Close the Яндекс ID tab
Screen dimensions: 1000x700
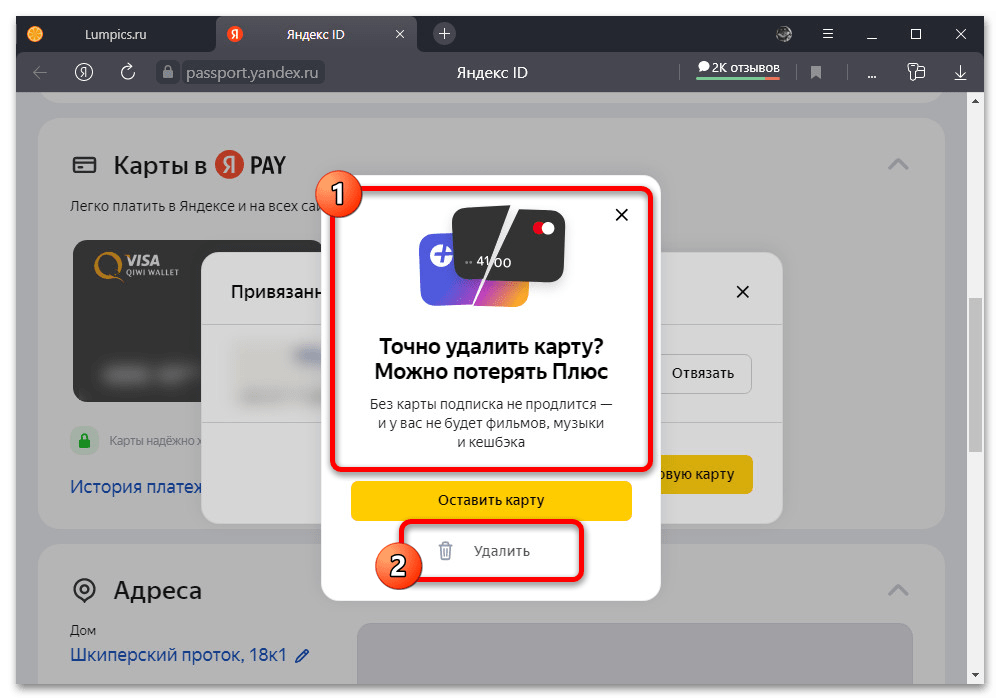tap(400, 34)
